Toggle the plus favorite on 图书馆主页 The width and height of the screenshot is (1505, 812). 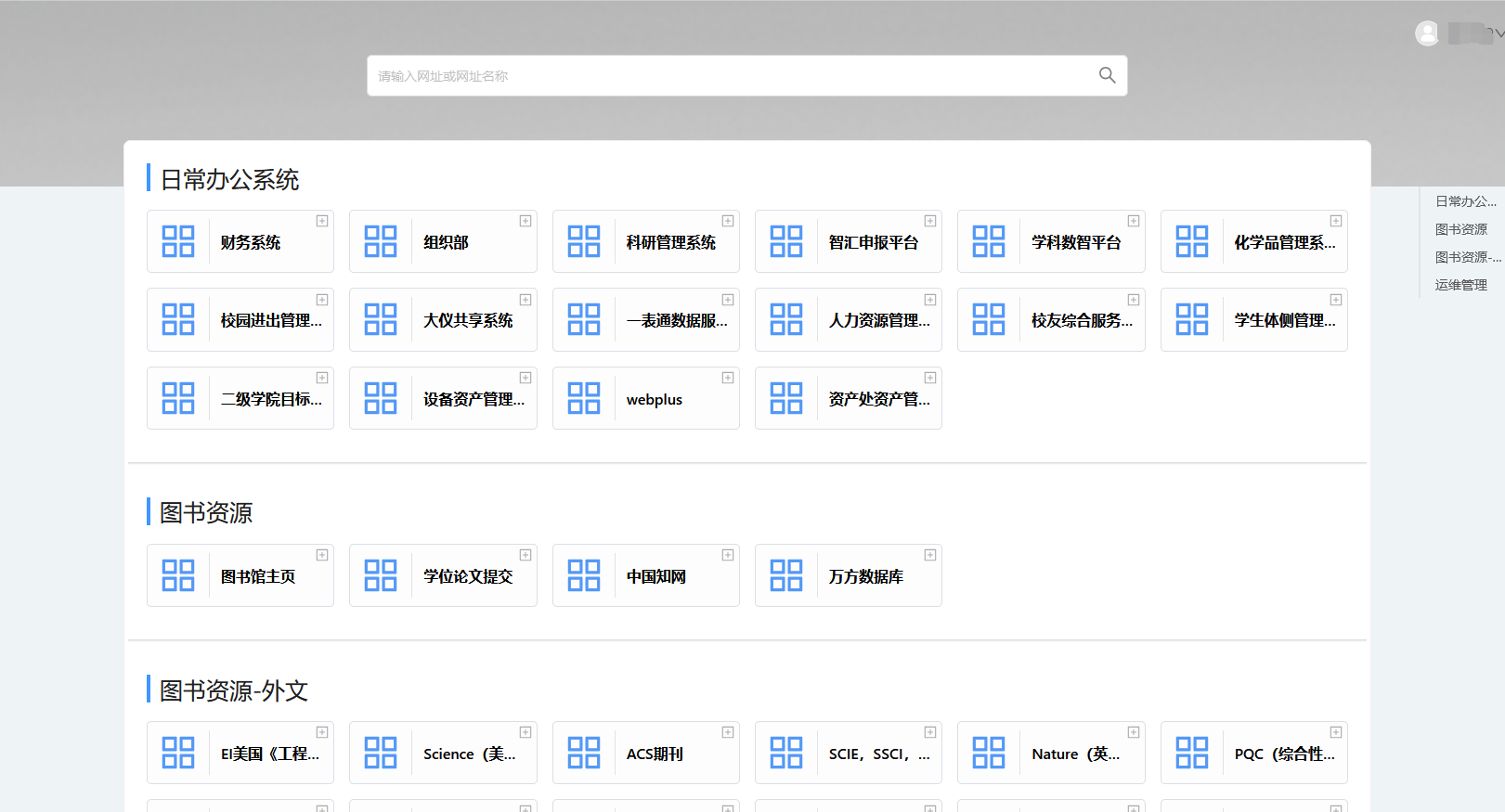coord(322,555)
